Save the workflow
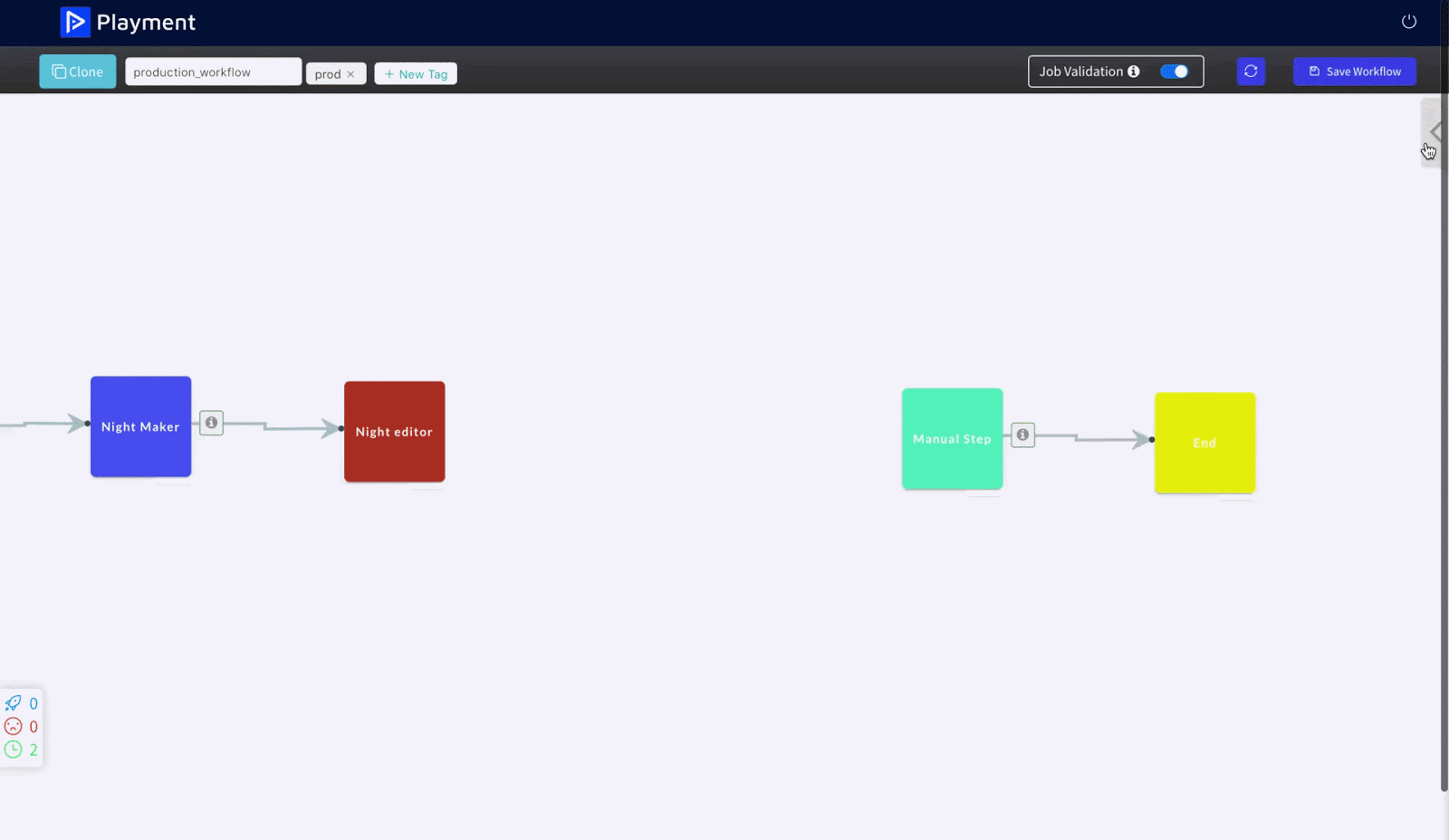The width and height of the screenshot is (1449, 840). tap(1354, 72)
